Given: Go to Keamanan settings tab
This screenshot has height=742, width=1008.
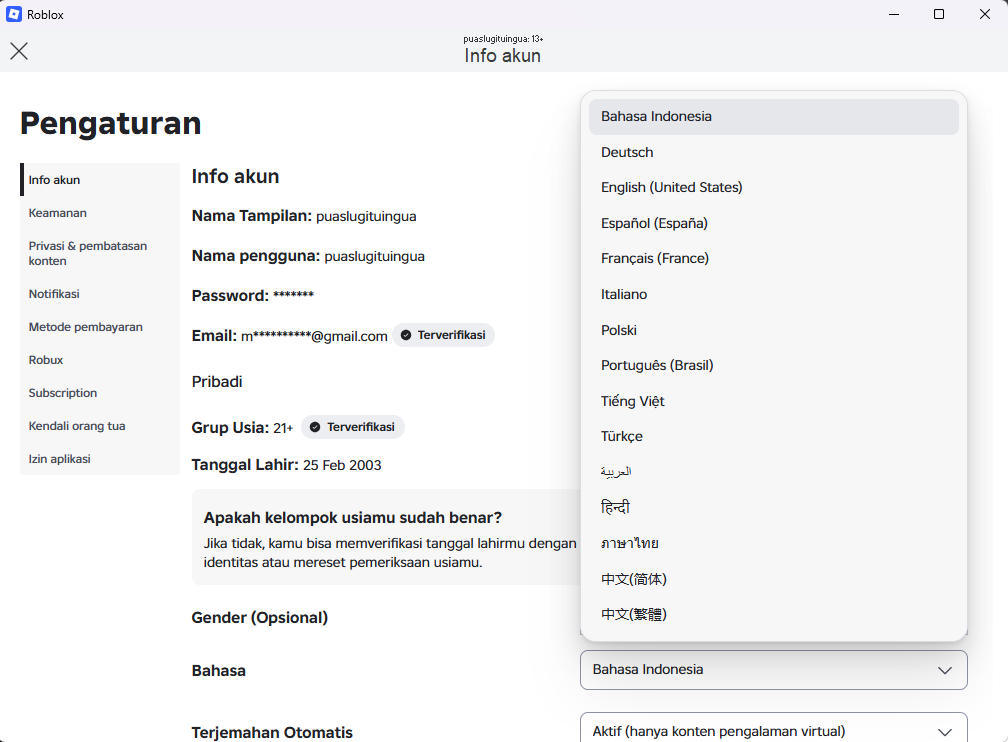Looking at the screenshot, I should pyautogui.click(x=100, y=213).
